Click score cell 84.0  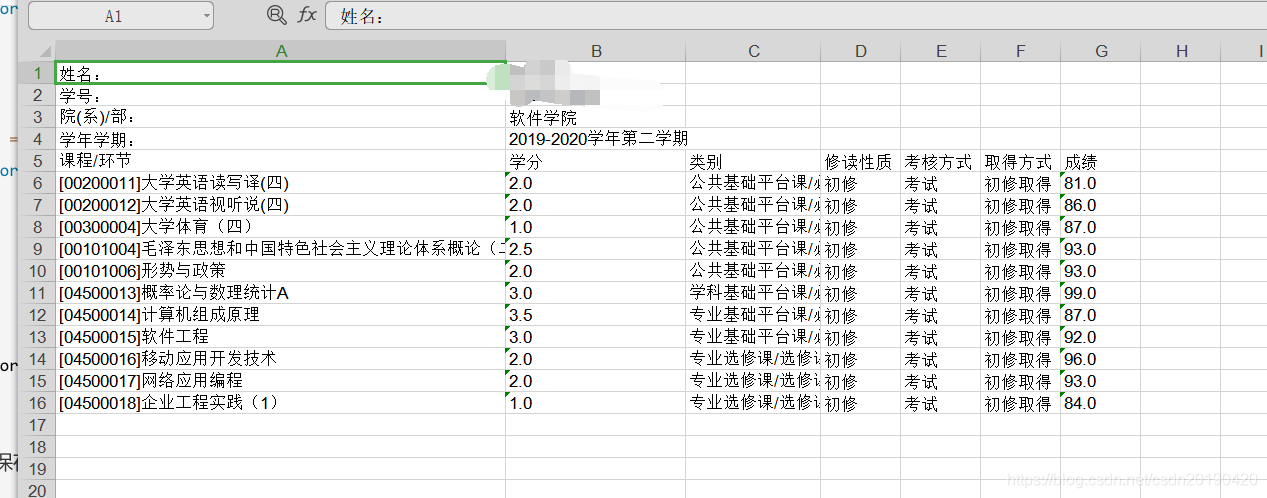pos(1101,403)
